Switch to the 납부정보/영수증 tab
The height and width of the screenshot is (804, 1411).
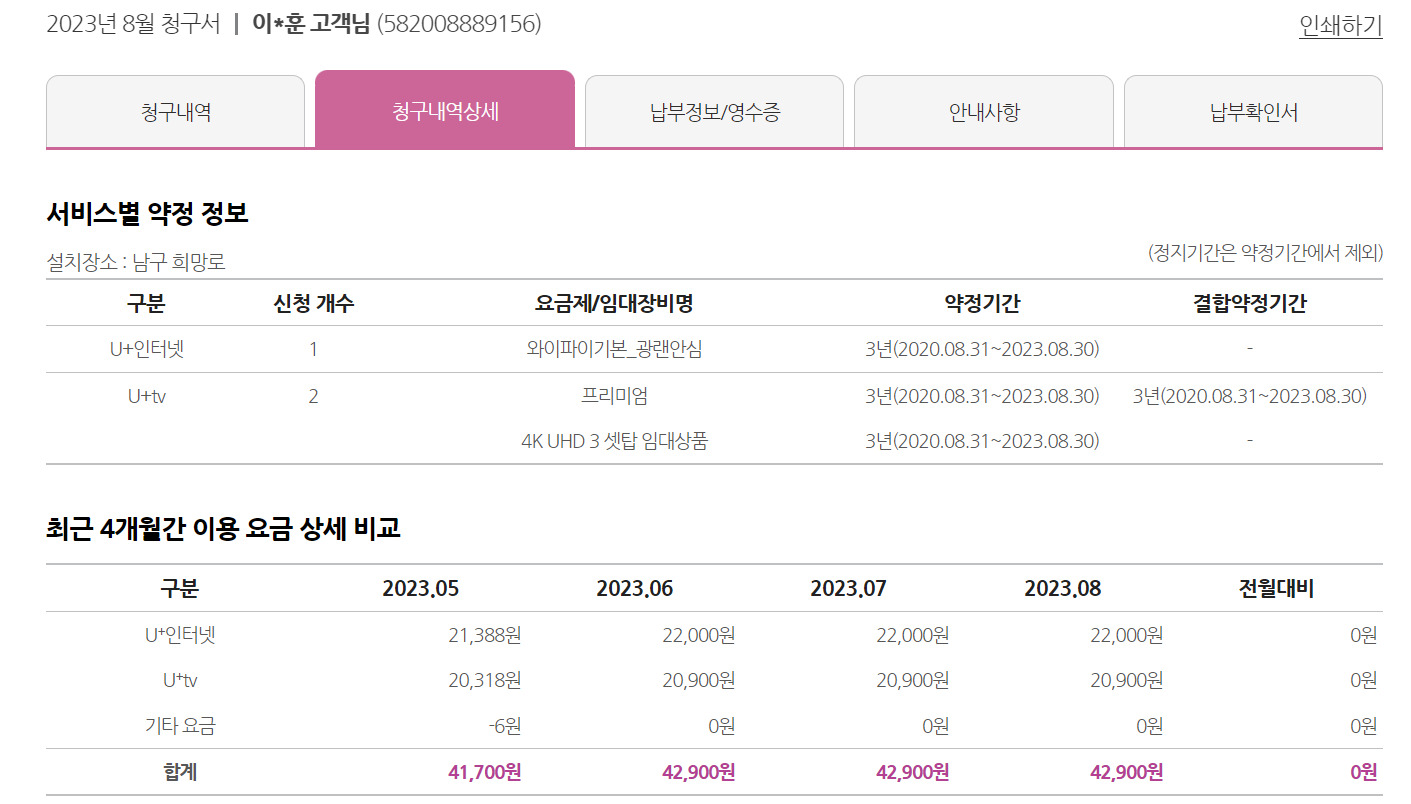click(714, 112)
